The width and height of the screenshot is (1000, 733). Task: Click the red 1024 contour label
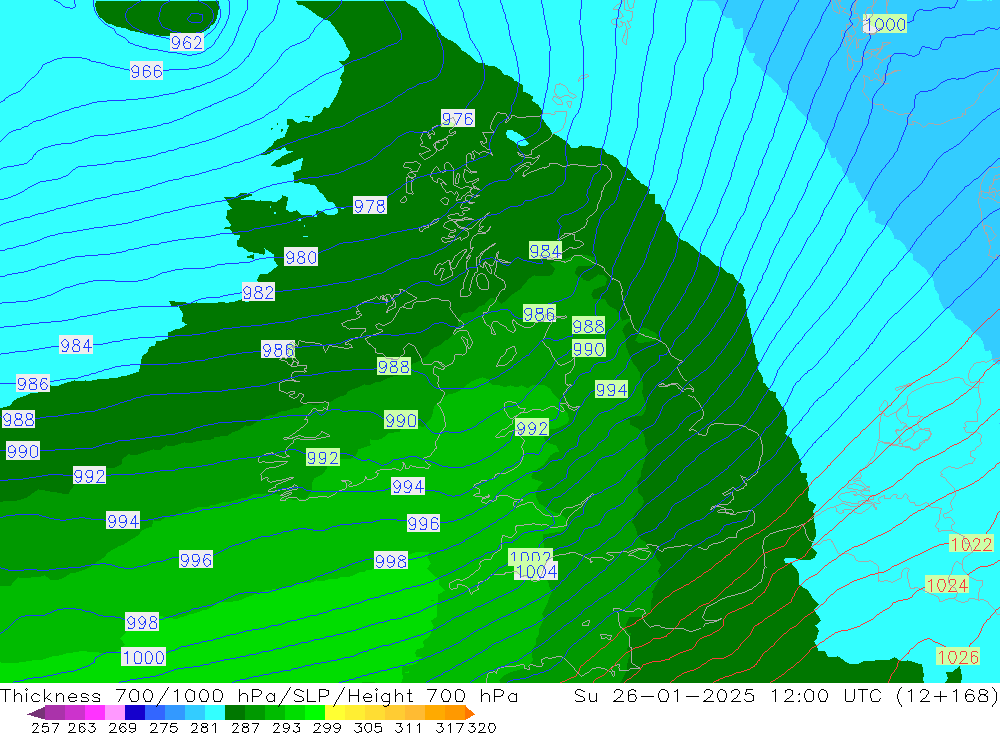pyautogui.click(x=947, y=585)
